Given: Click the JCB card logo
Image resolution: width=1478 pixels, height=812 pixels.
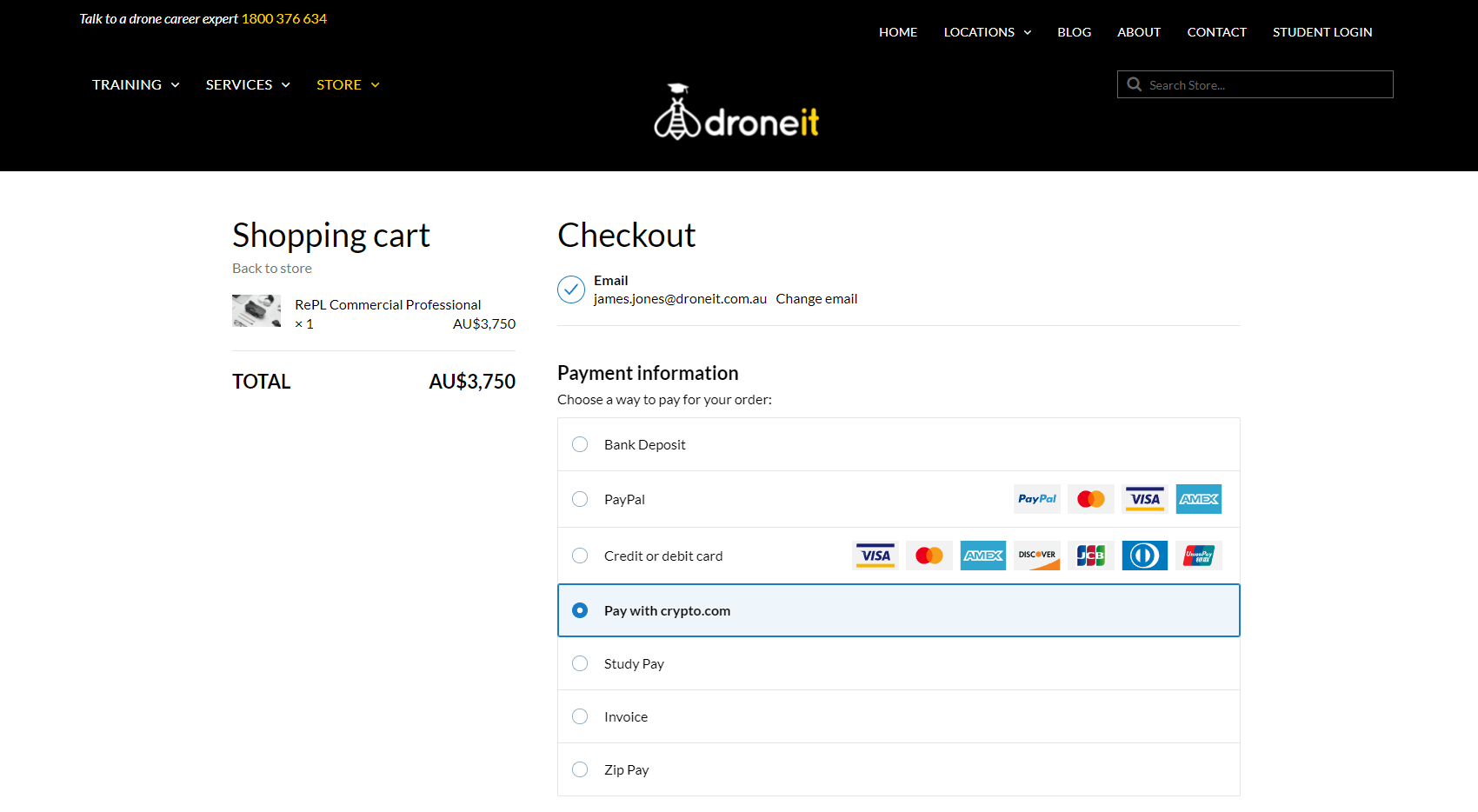Looking at the screenshot, I should 1091,556.
